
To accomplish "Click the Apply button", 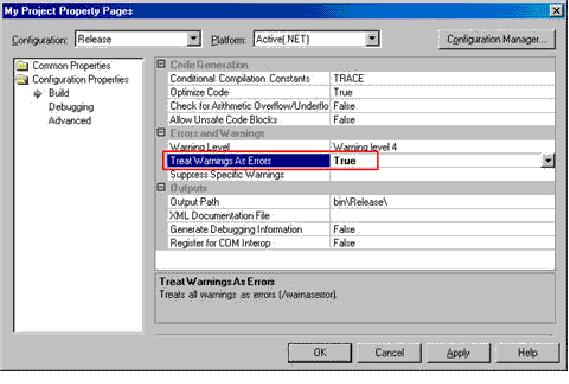I will pos(458,352).
